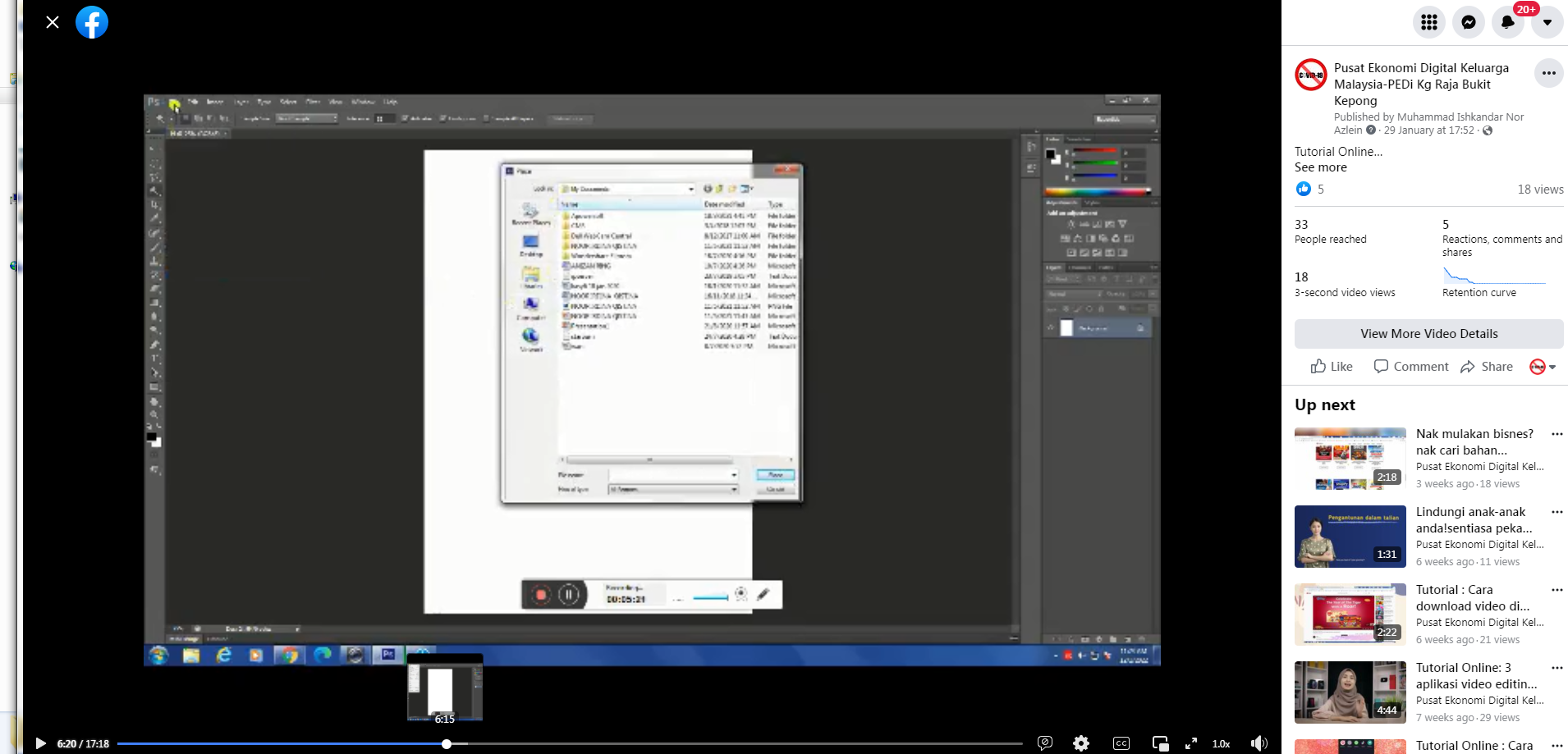Viewport: 1568px width, 754px height.
Task: Open video settings gear icon
Action: tap(1081, 743)
